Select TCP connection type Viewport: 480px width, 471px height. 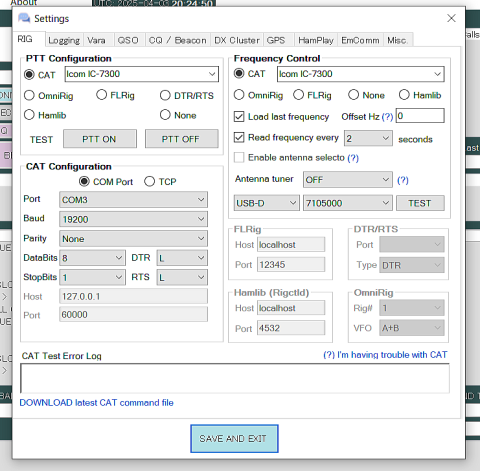tap(149, 181)
